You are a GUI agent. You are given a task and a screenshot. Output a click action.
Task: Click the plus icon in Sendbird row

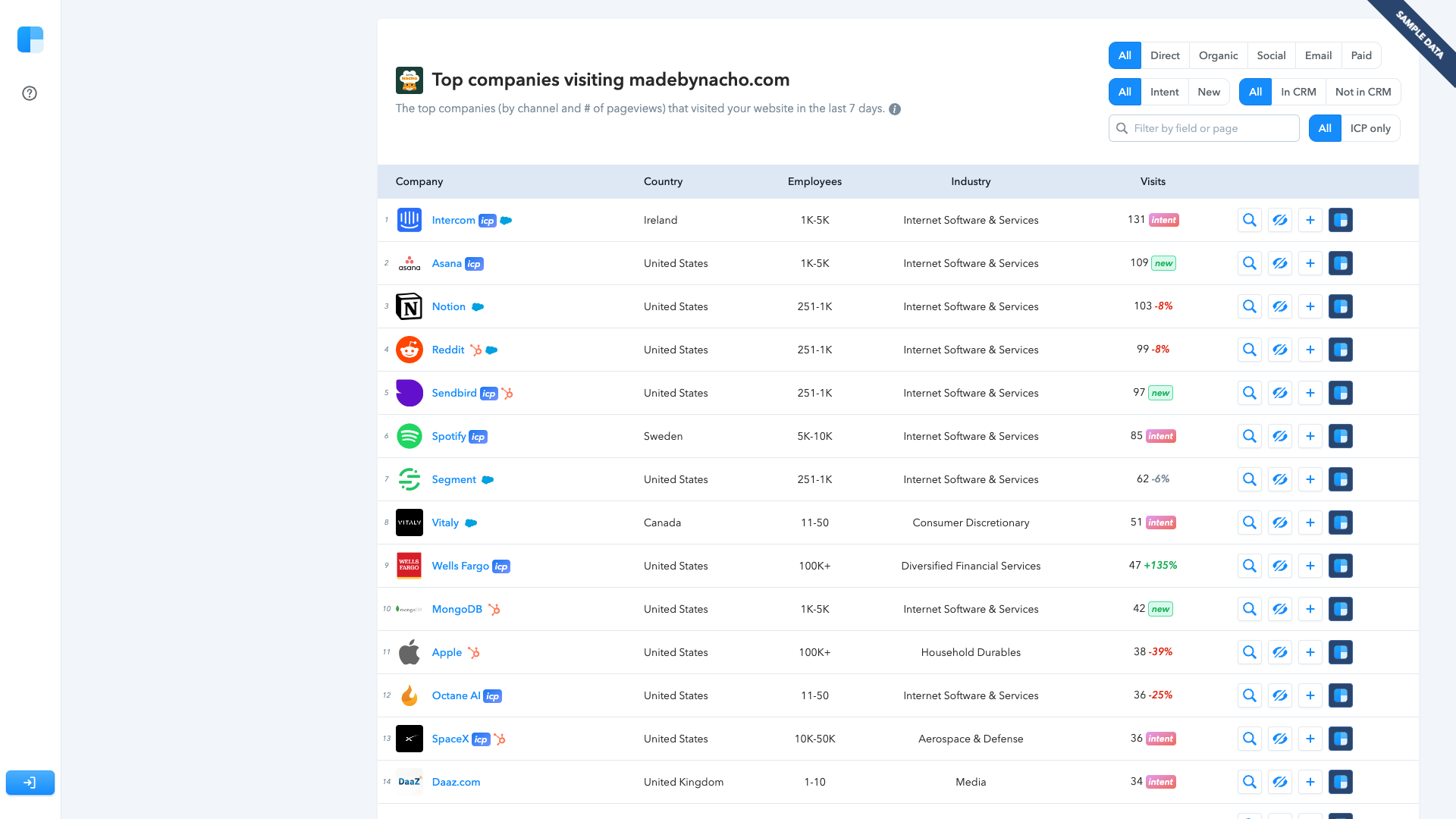(x=1310, y=393)
